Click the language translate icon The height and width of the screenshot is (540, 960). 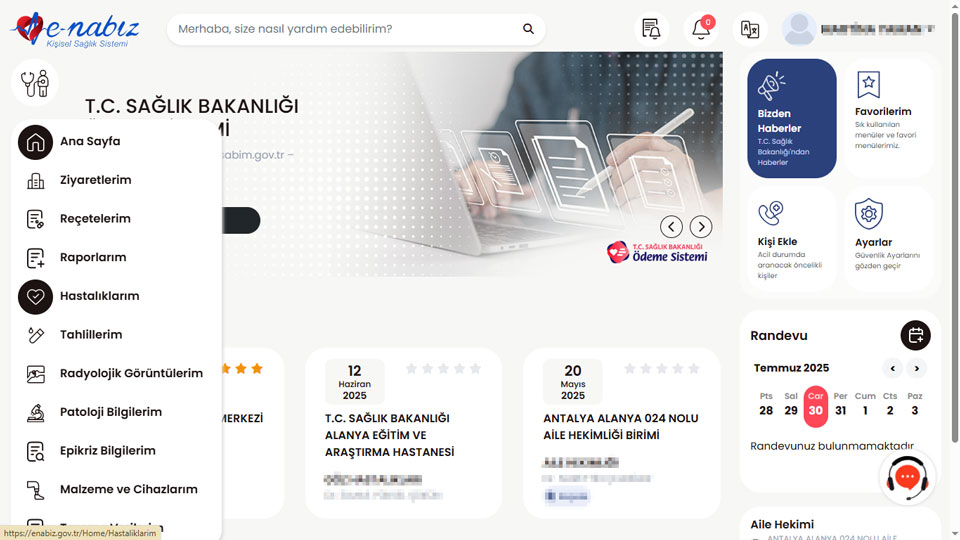click(x=750, y=29)
